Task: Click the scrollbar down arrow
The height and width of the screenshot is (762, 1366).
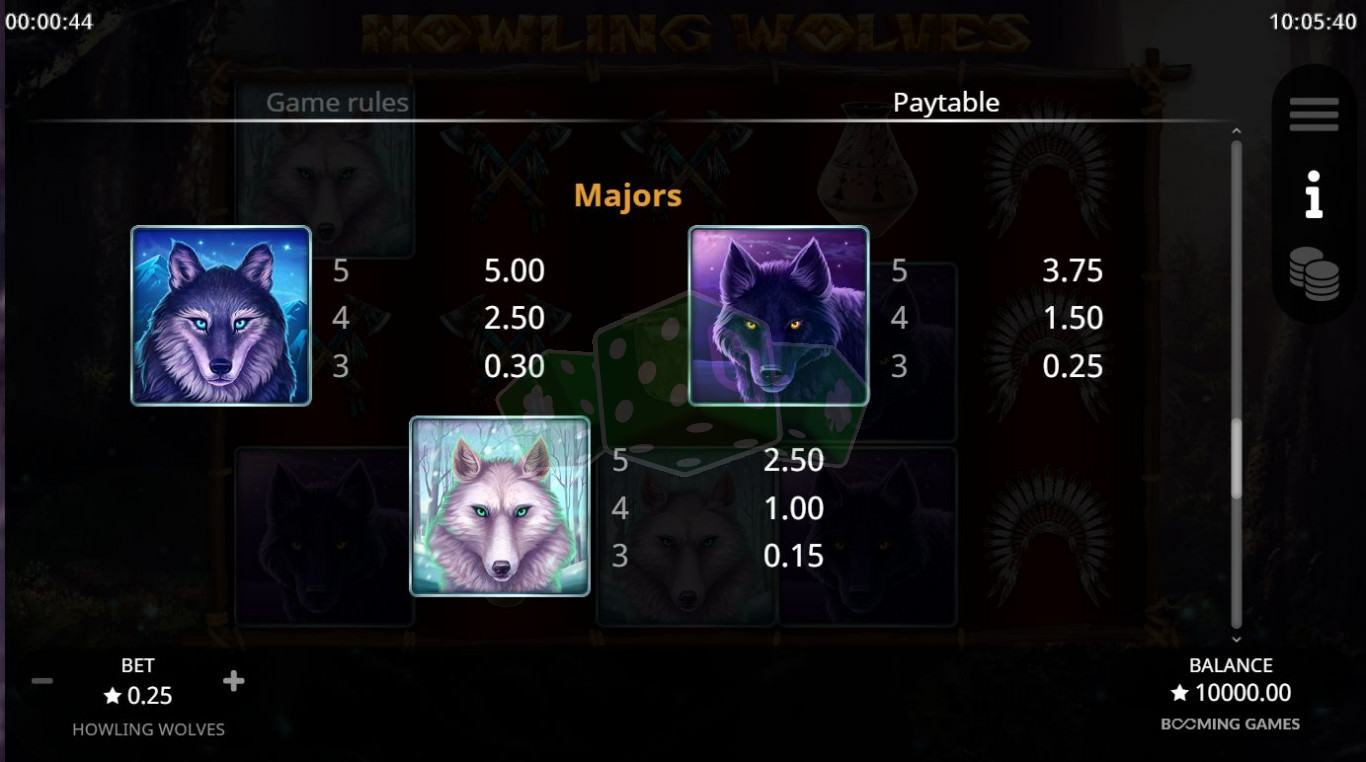Action: coord(1236,639)
